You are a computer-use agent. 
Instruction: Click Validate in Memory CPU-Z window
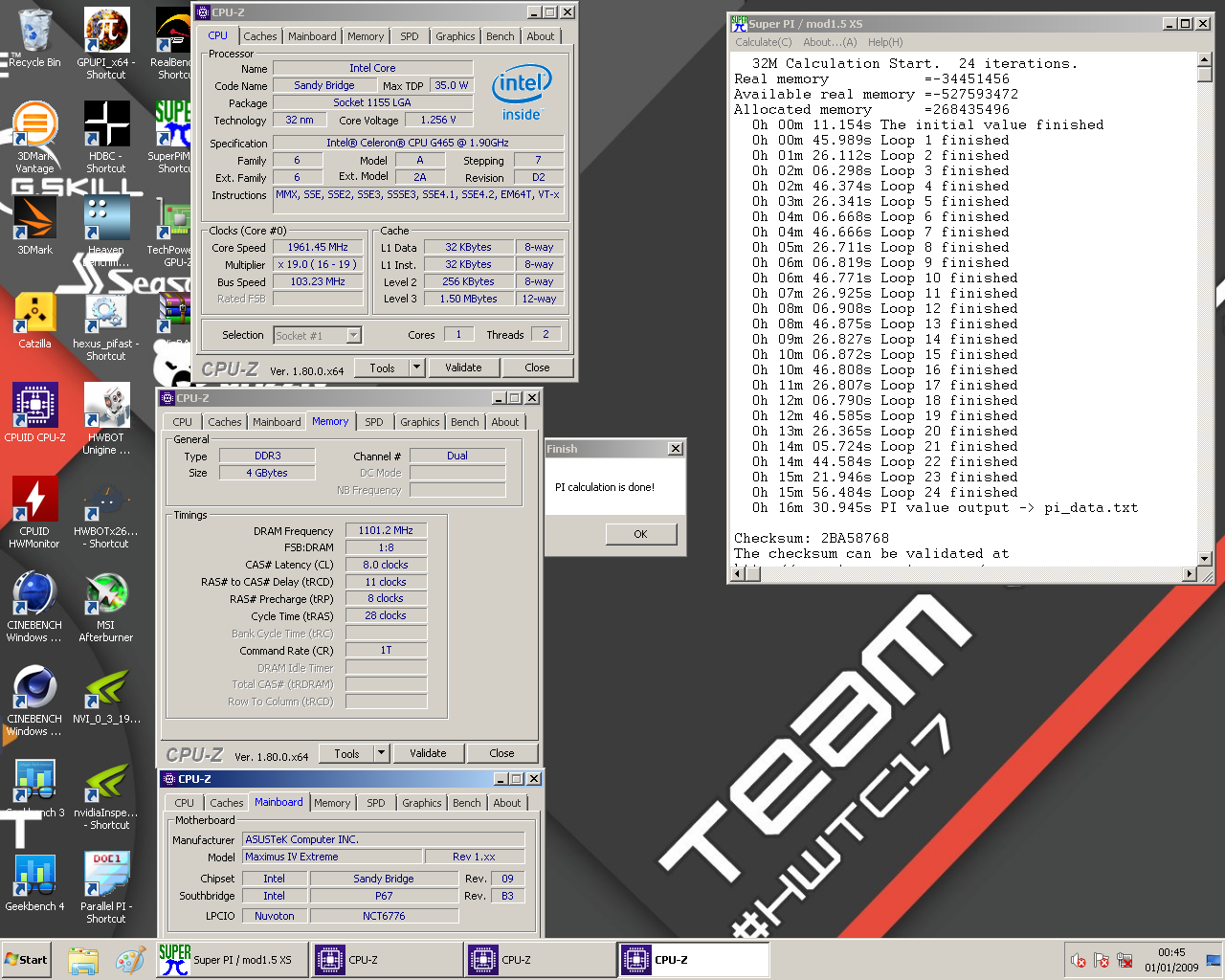pyautogui.click(x=428, y=753)
